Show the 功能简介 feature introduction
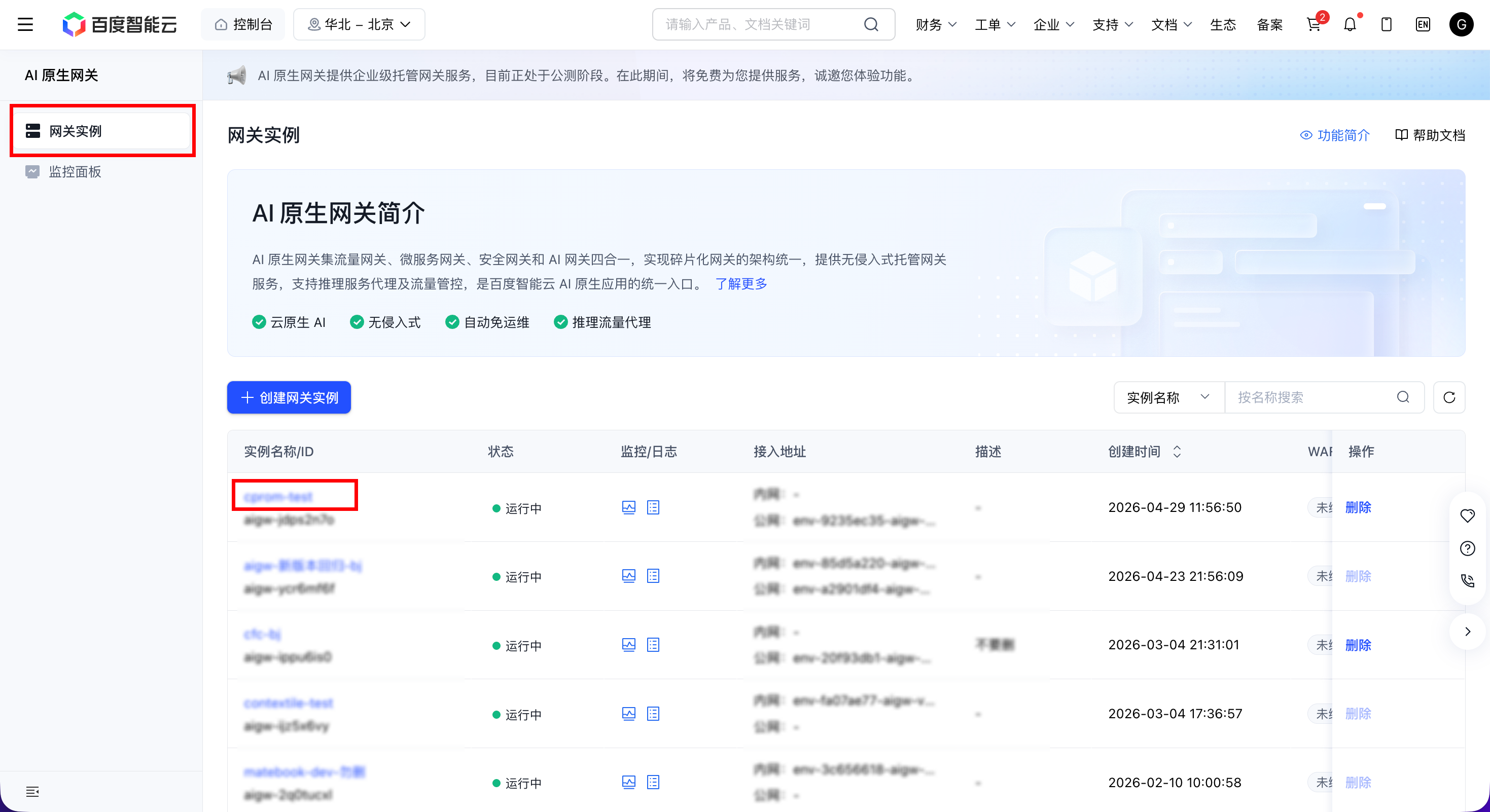Screen dimensions: 1490x812 pos(1335,135)
